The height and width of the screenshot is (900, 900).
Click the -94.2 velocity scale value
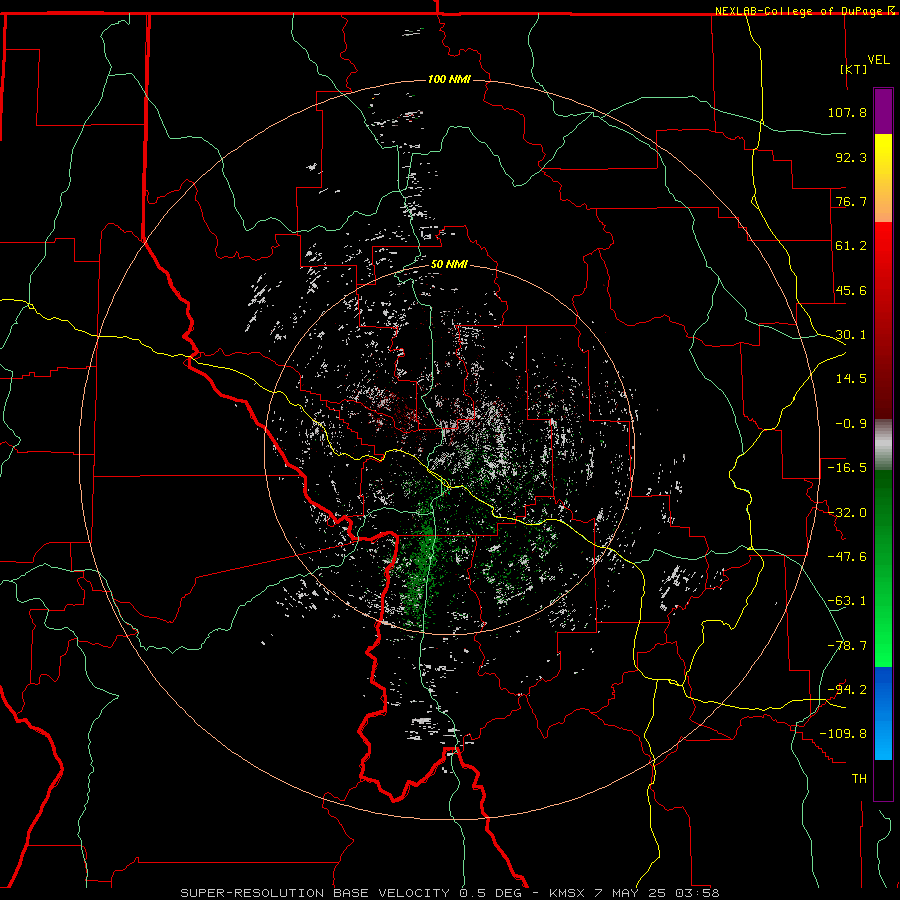click(847, 690)
